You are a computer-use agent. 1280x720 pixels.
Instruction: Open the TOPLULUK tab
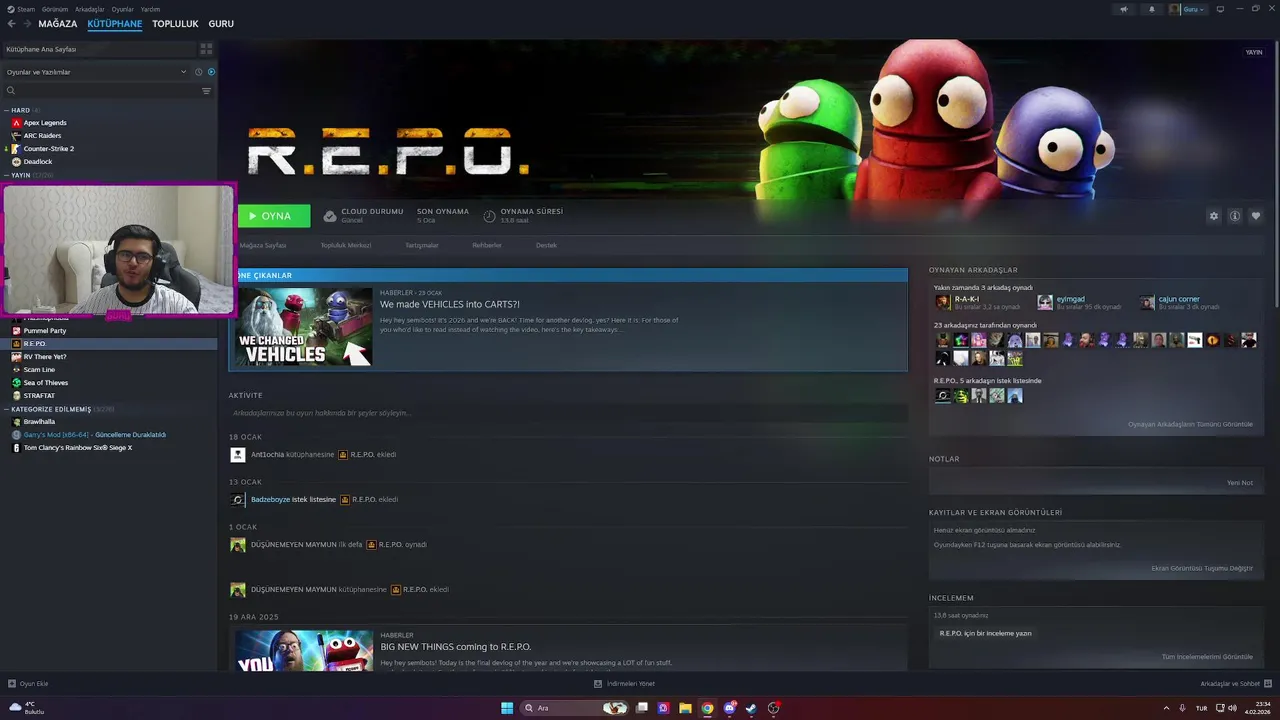[175, 24]
